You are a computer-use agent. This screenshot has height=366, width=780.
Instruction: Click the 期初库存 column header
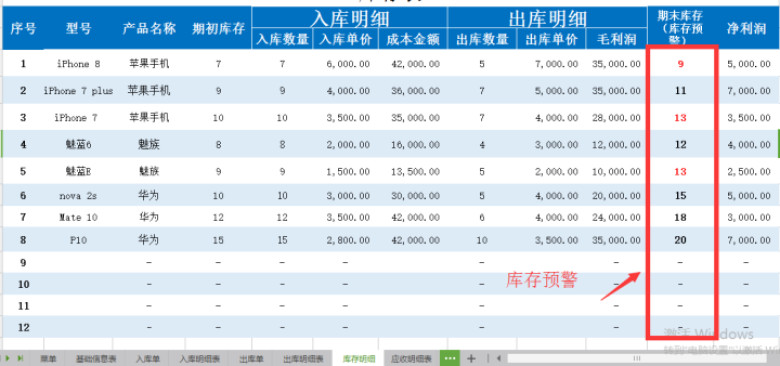pyautogui.click(x=218, y=28)
